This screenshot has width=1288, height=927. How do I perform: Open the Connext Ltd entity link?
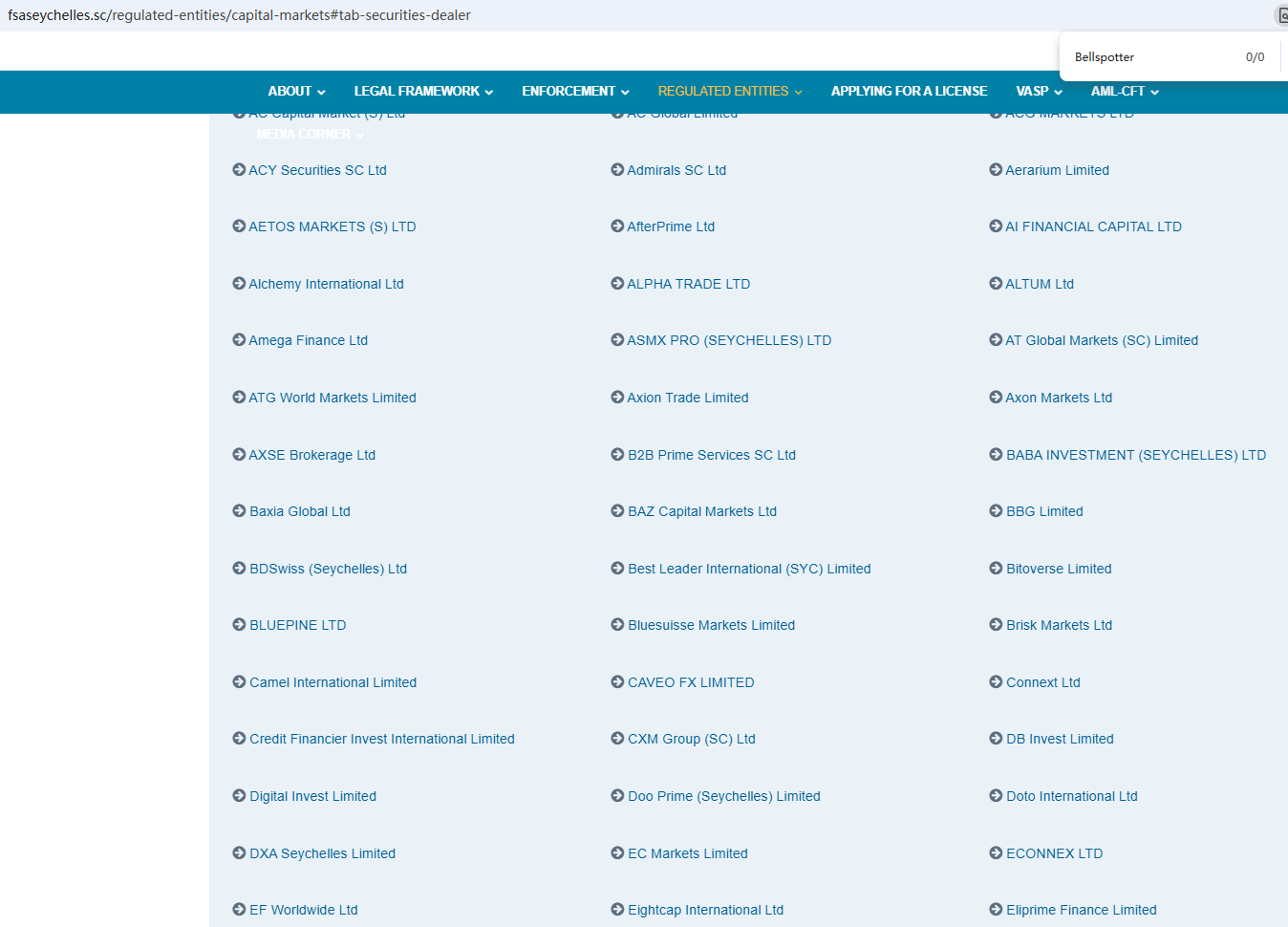click(x=1043, y=682)
